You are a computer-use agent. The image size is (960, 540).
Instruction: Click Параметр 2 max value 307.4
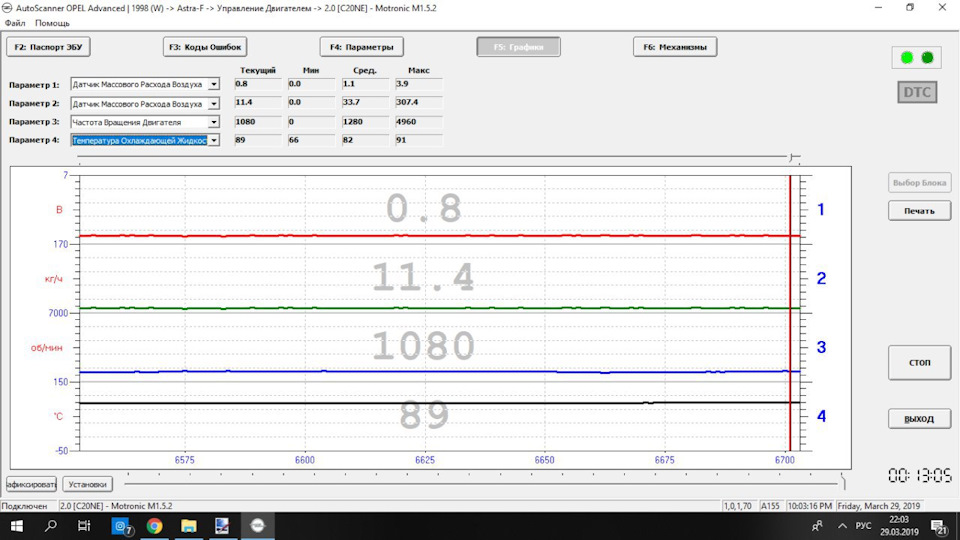point(419,102)
